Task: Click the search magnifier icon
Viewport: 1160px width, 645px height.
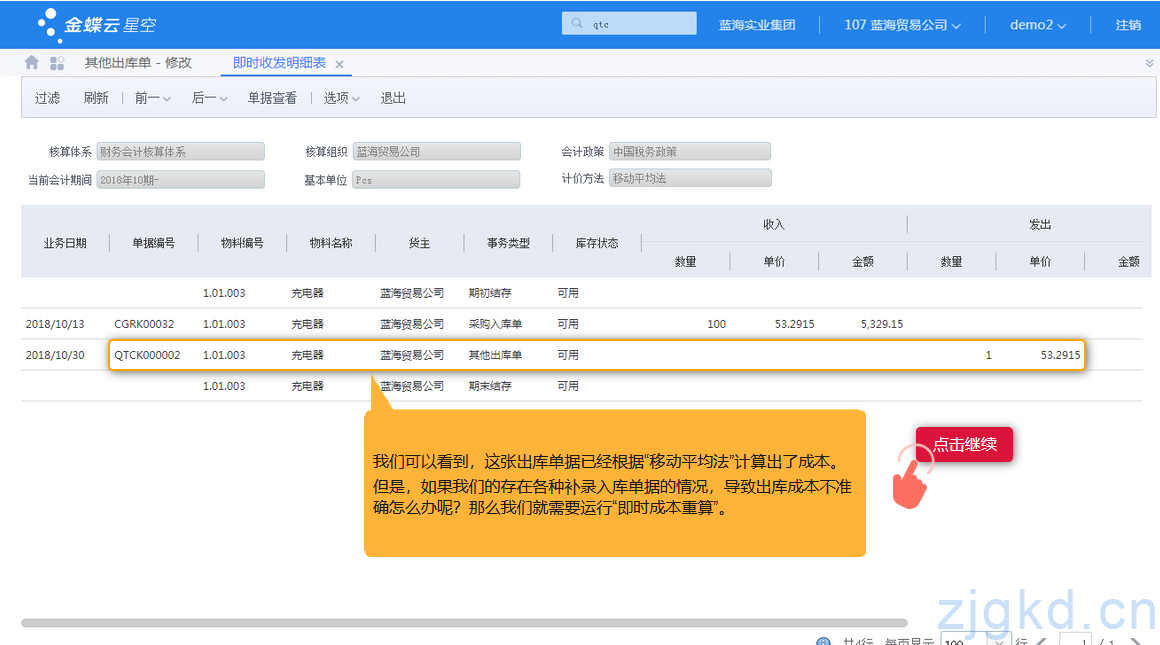Action: pyautogui.click(x=577, y=24)
